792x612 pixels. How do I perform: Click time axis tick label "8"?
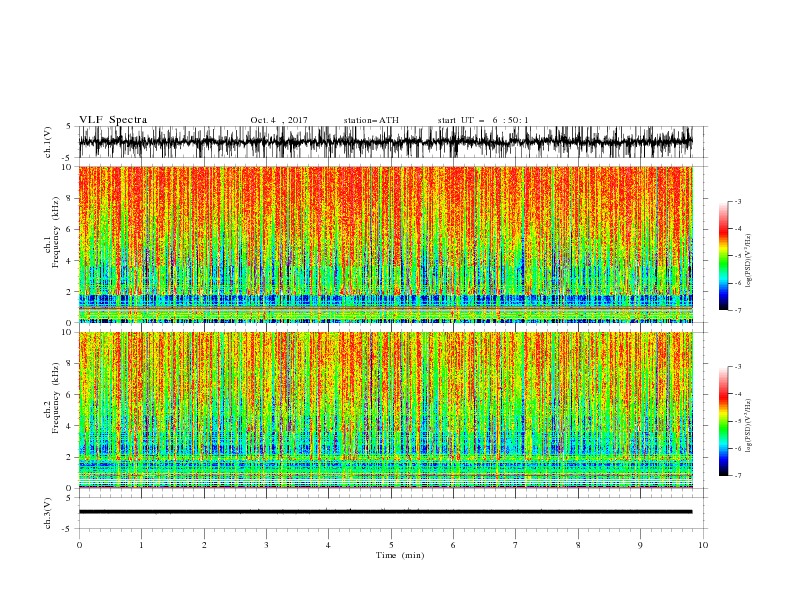578,545
